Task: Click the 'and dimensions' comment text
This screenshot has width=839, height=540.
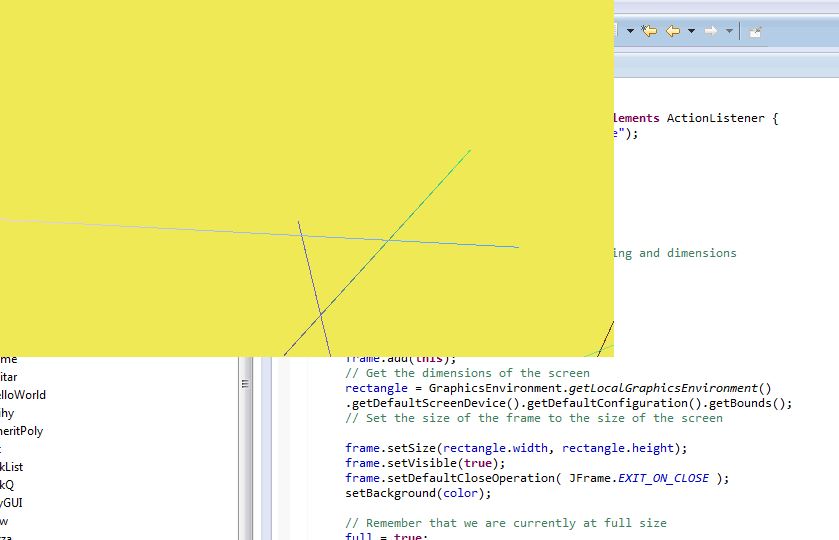Action: click(688, 253)
